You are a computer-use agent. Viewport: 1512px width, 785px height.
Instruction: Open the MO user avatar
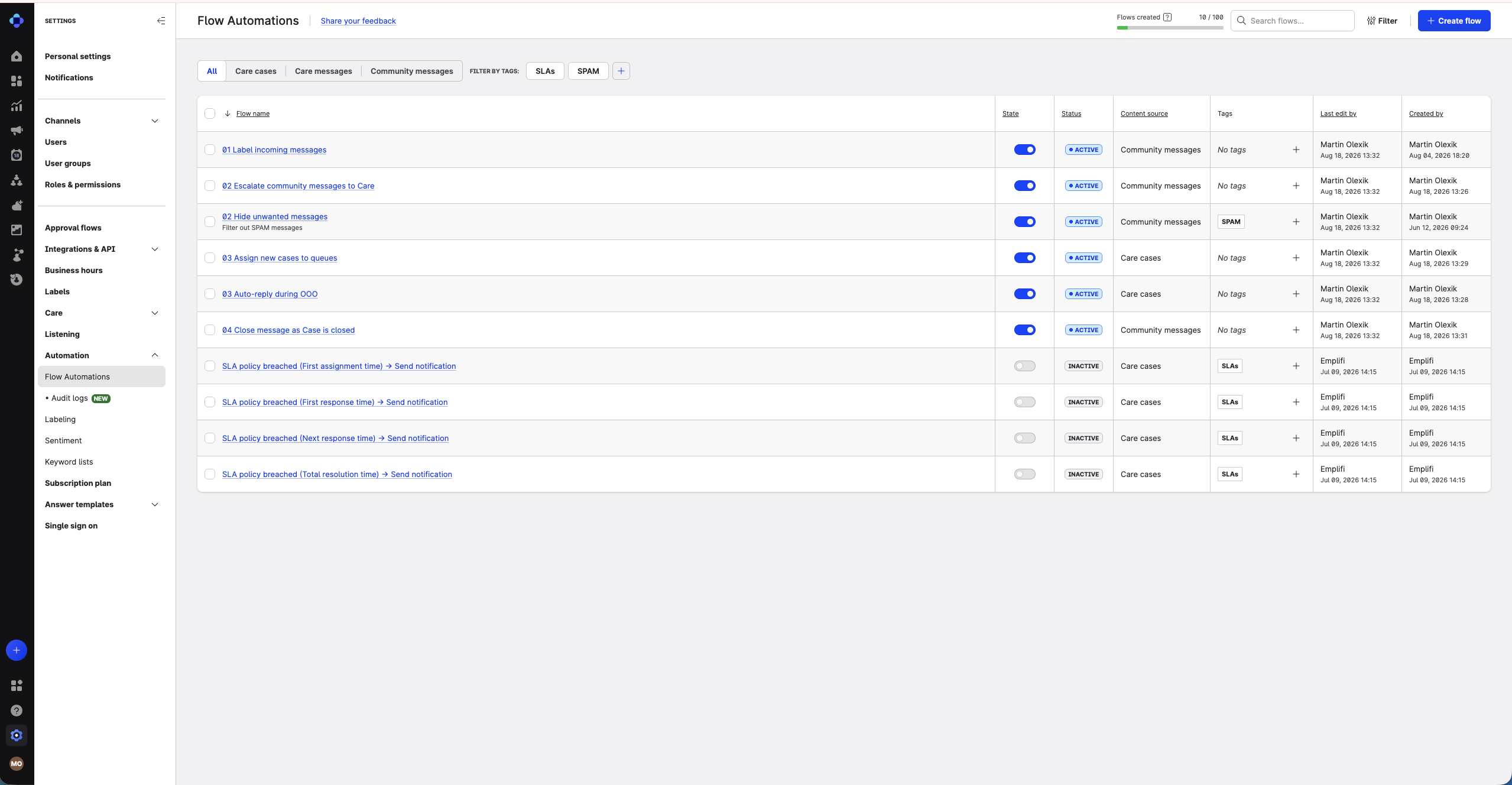[x=17, y=764]
